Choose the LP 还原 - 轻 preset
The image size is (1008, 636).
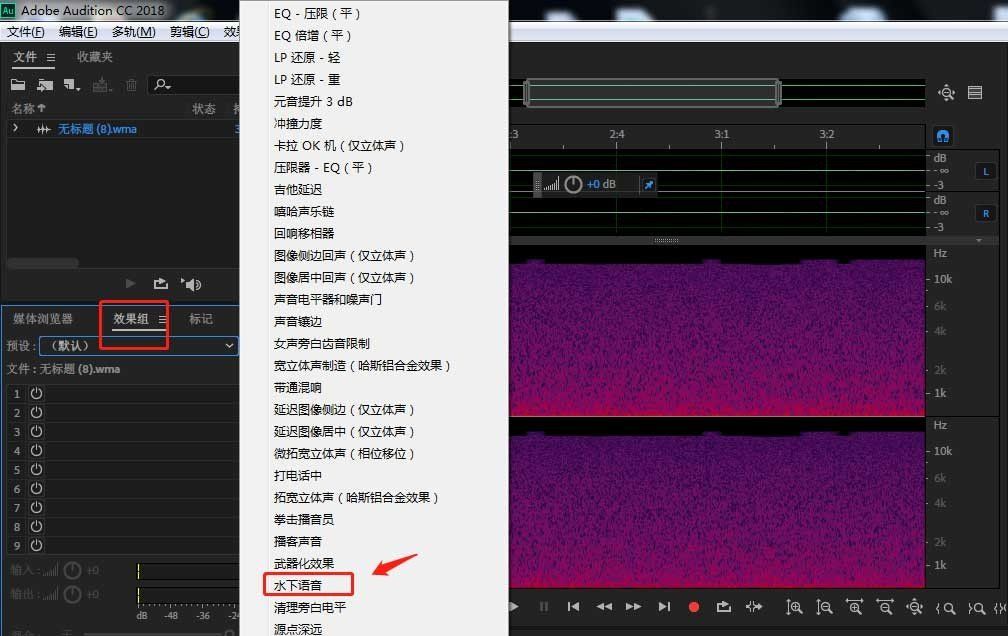(x=307, y=58)
